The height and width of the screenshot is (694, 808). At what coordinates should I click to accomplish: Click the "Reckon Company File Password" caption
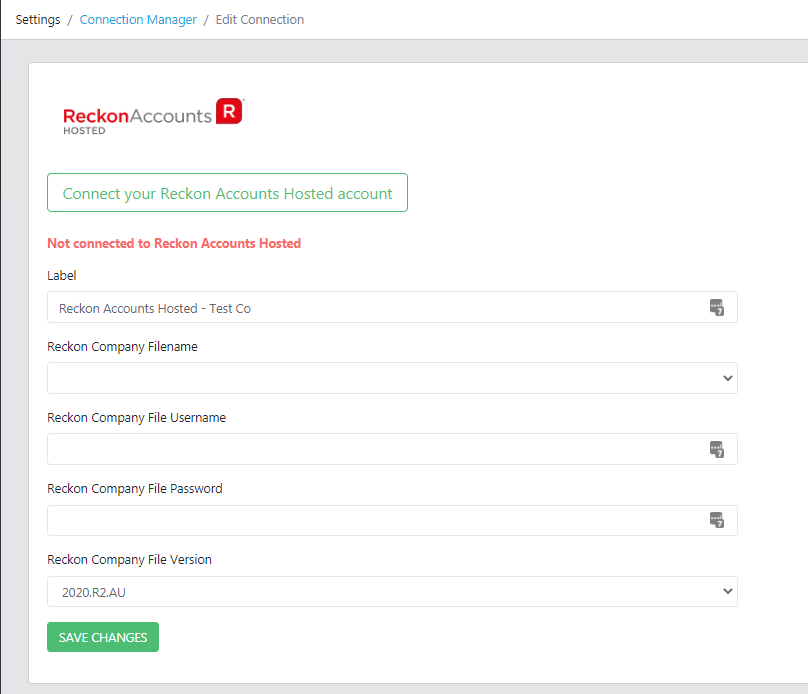(x=135, y=489)
